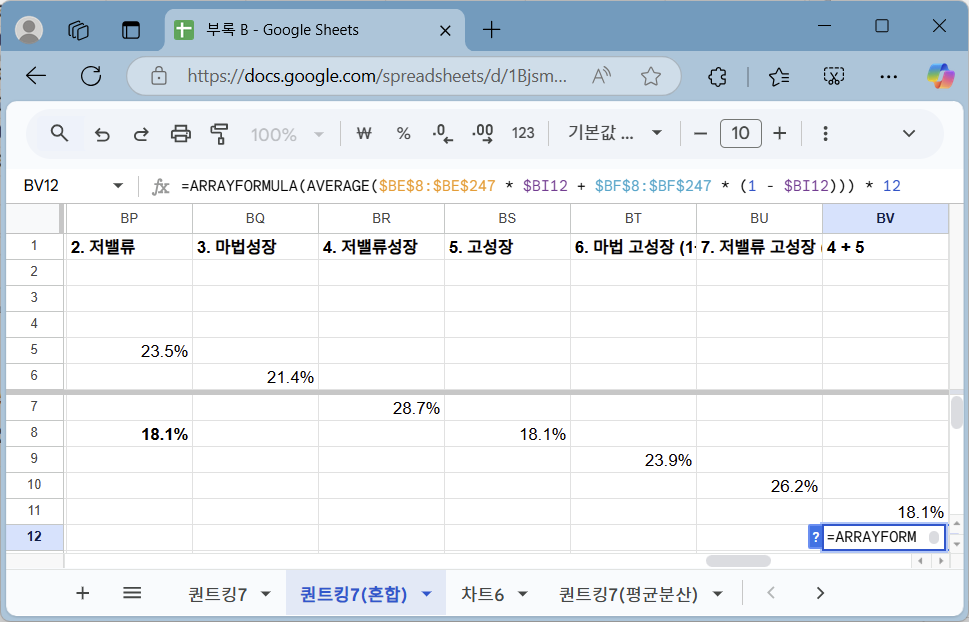This screenshot has width=969, height=622.
Task: Decrease the font size
Action: (x=700, y=134)
